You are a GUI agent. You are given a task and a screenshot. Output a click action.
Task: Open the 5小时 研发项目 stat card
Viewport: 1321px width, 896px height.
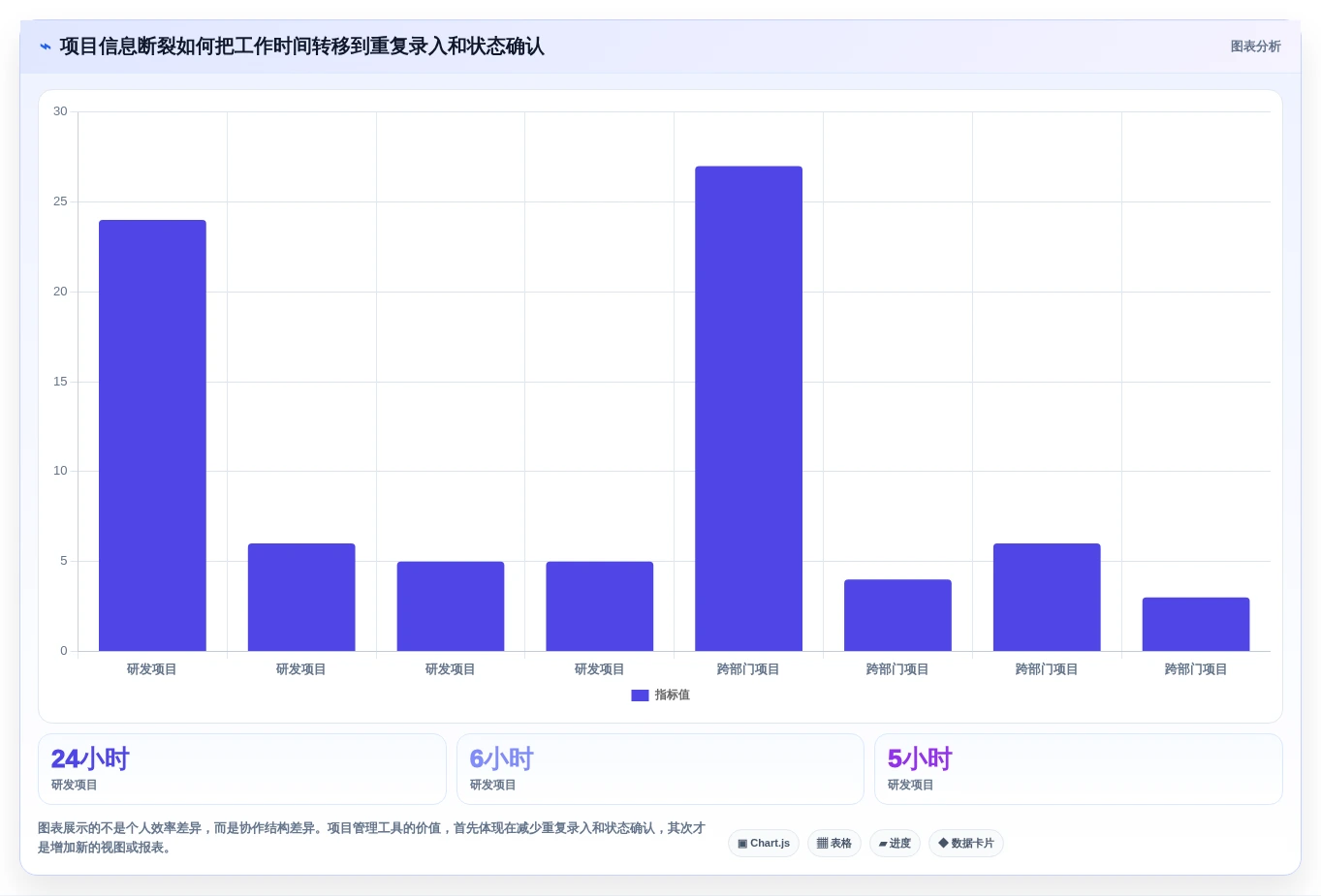[1079, 769]
